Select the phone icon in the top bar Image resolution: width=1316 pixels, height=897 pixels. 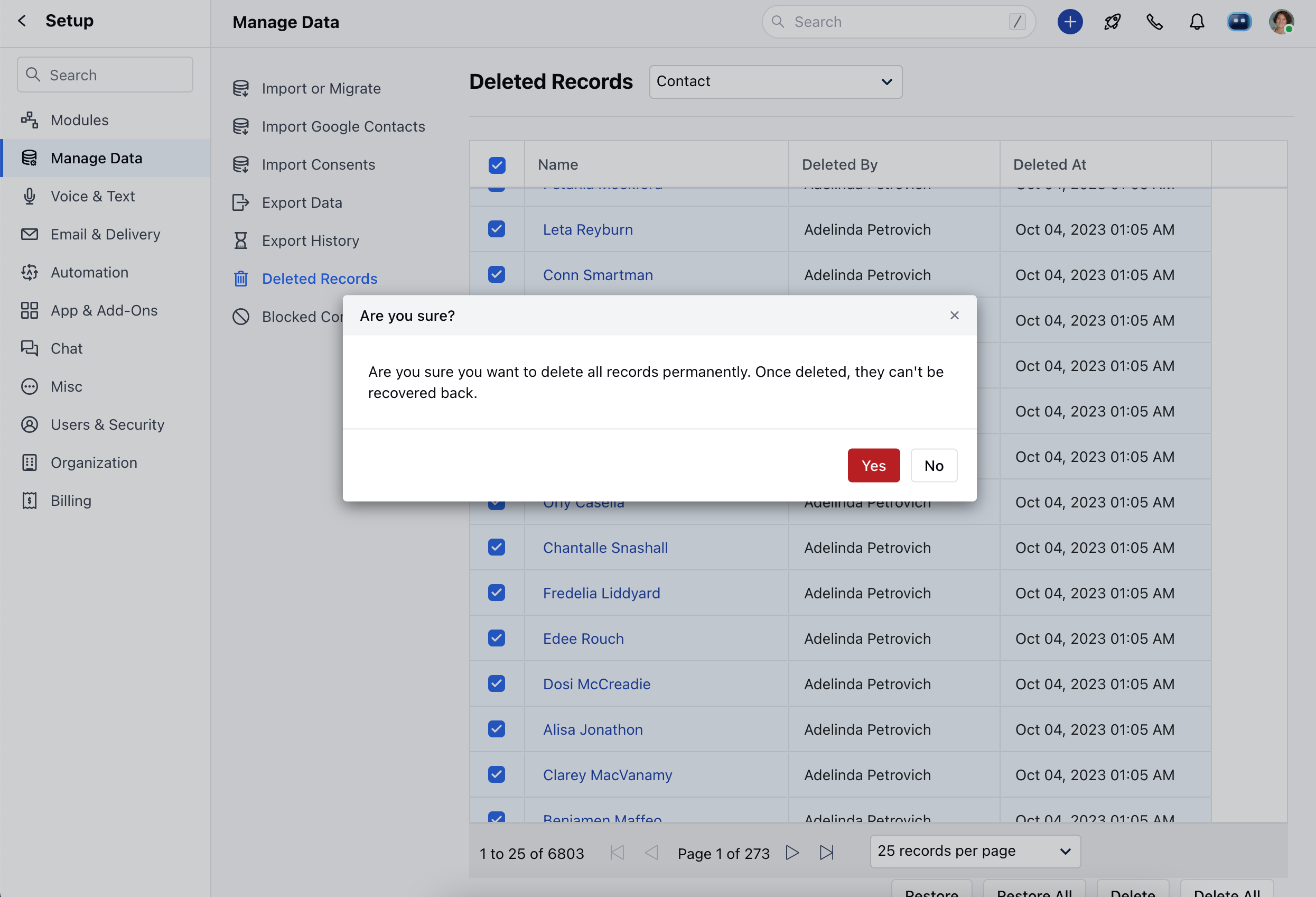(x=1154, y=22)
